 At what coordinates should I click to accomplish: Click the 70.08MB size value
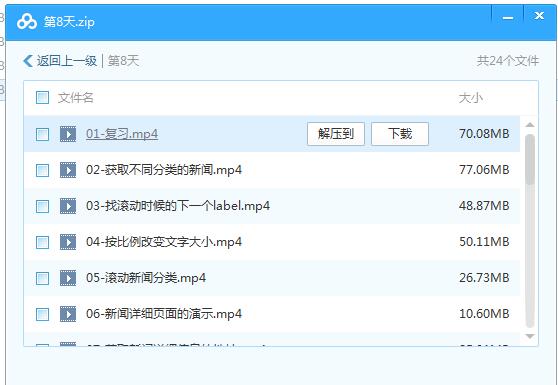pos(484,134)
